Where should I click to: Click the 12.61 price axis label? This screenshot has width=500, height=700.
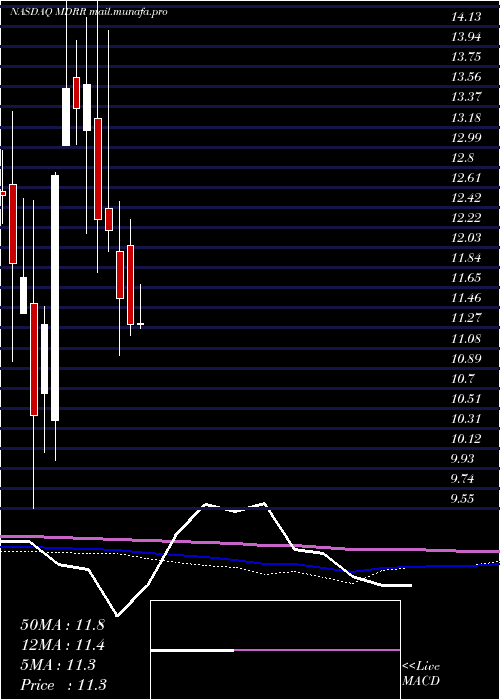(x=467, y=178)
